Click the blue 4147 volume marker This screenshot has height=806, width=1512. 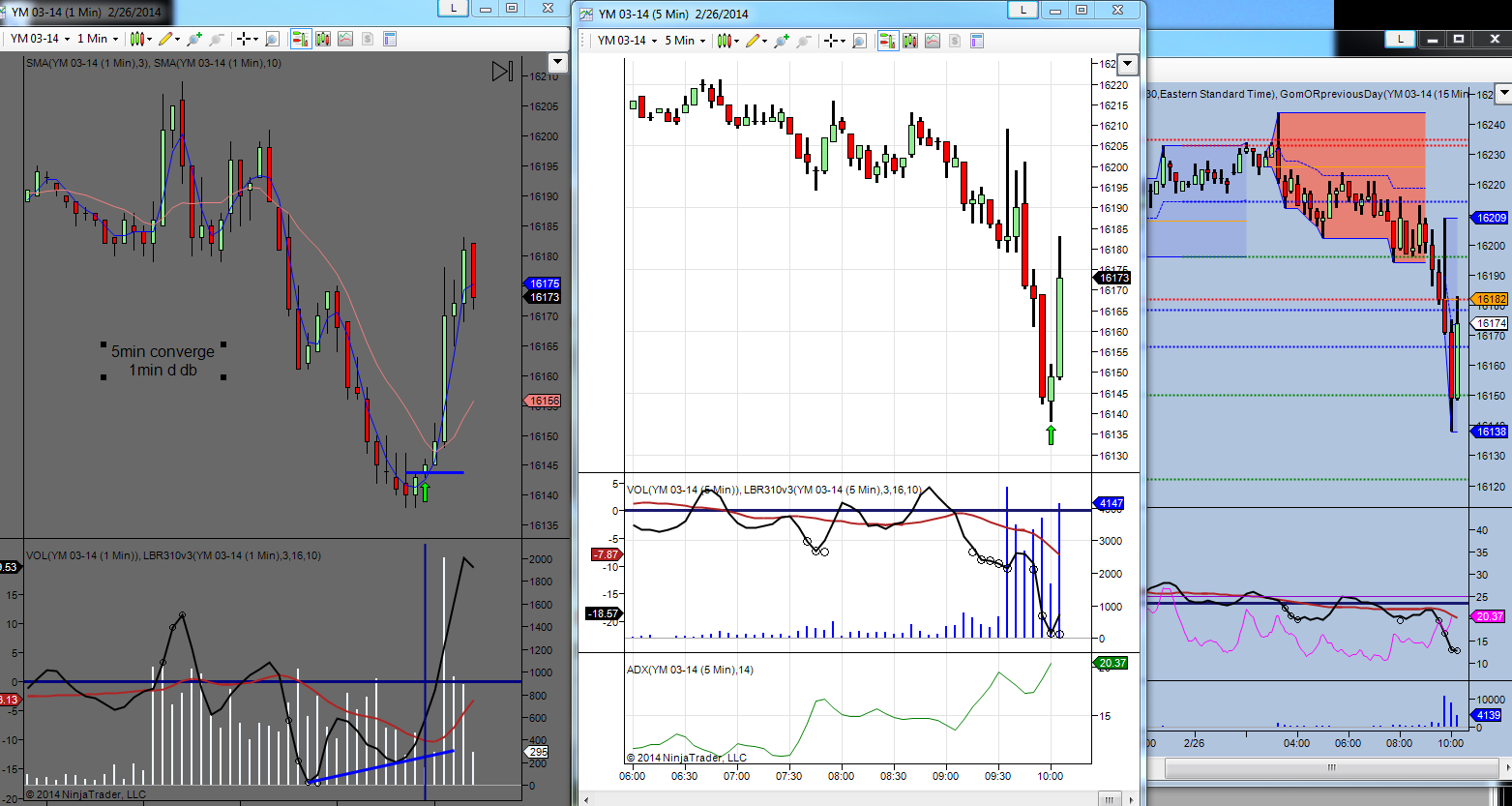1109,503
